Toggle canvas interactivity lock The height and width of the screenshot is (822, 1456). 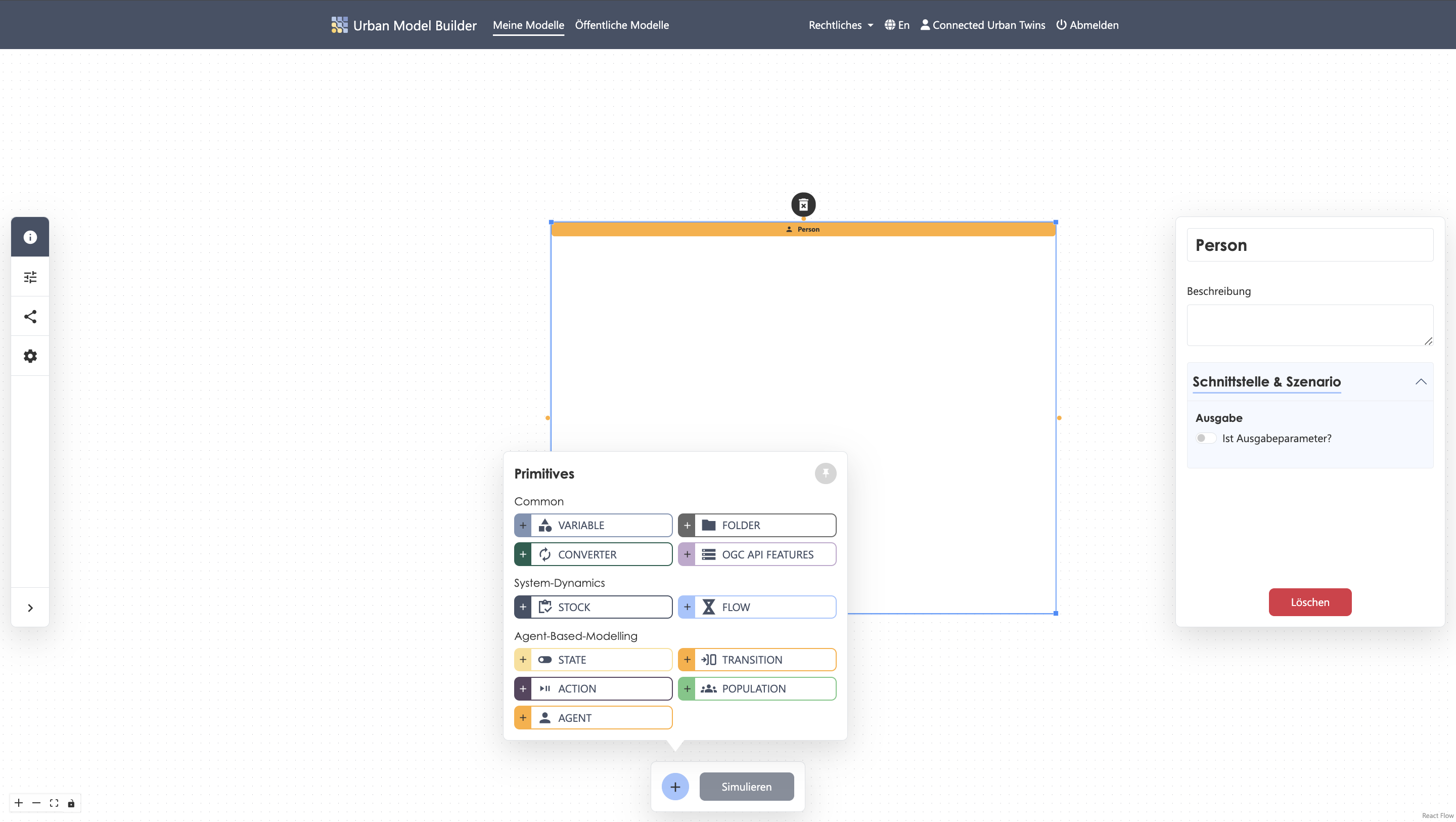click(71, 803)
